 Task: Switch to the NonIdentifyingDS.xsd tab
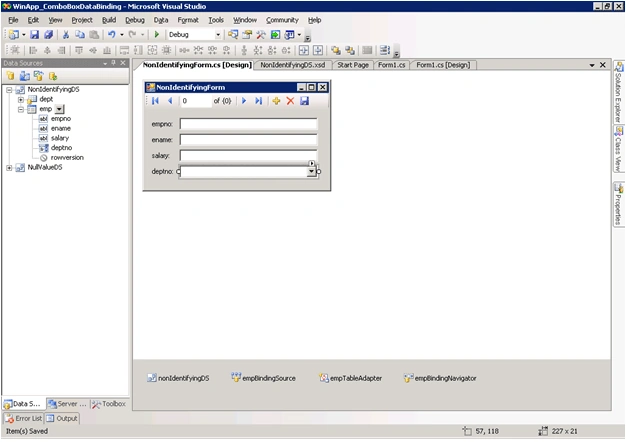[293, 65]
